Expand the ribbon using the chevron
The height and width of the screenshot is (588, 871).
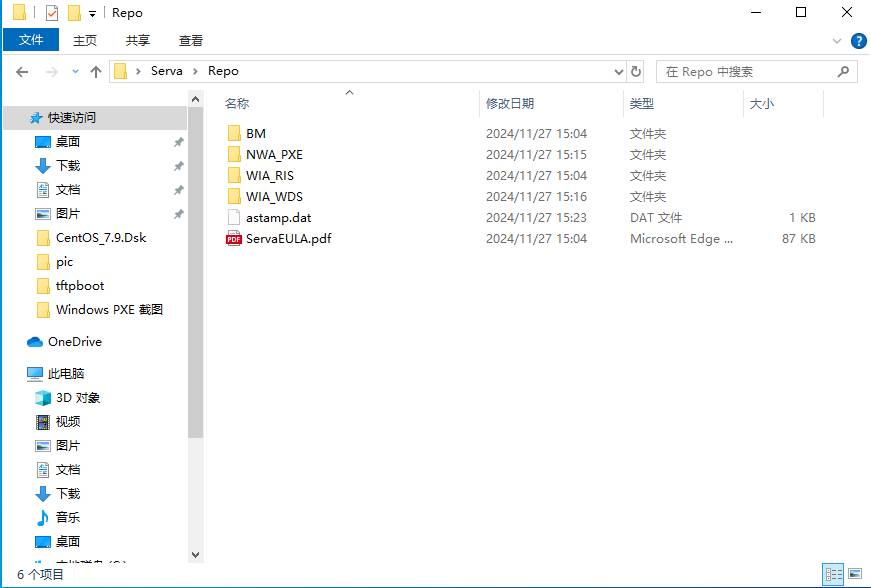(x=838, y=41)
